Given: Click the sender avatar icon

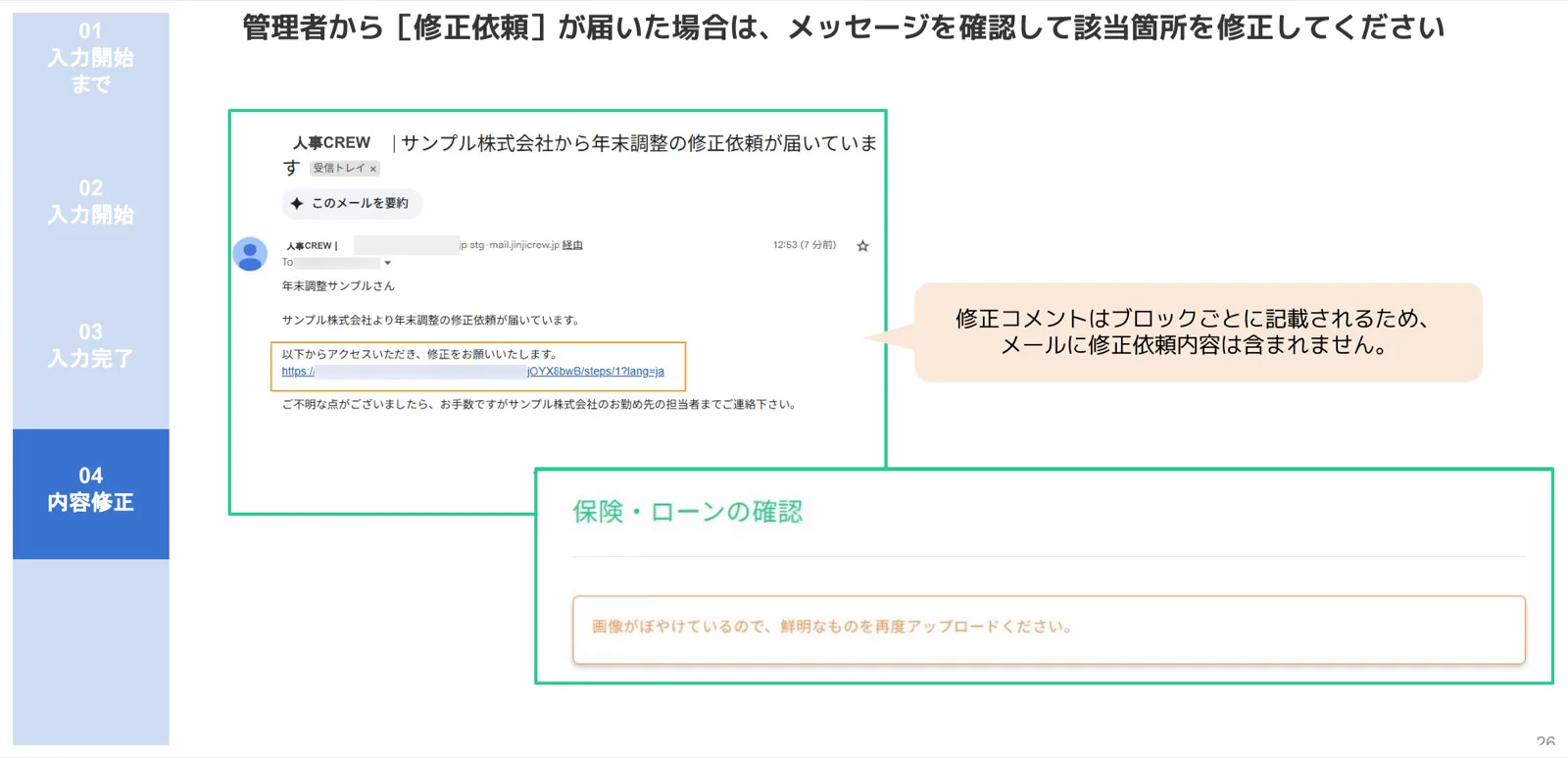Looking at the screenshot, I should [250, 254].
